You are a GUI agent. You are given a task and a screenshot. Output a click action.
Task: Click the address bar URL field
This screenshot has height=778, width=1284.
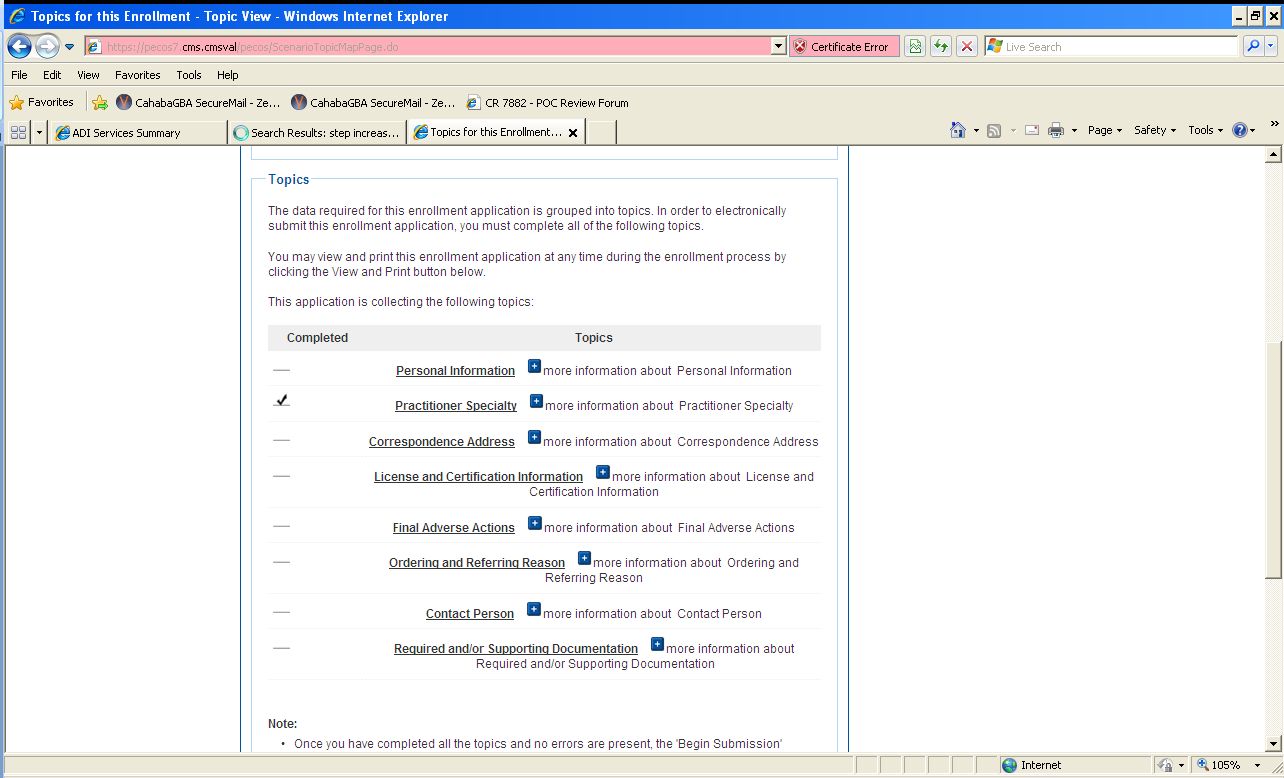pos(427,47)
